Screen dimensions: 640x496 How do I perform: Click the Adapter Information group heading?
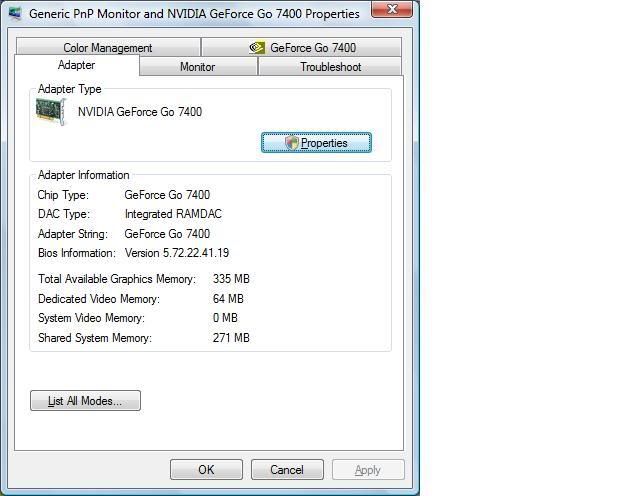[x=84, y=175]
